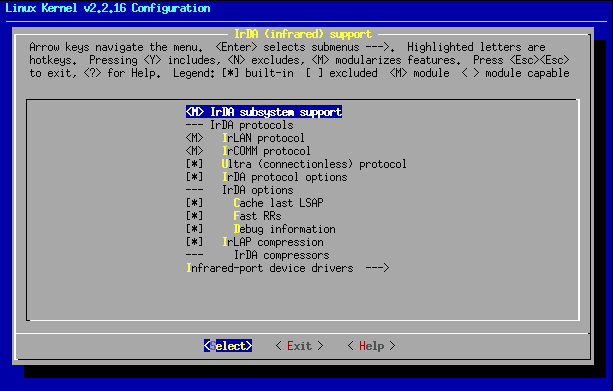Click the Exit button

pos(299,346)
